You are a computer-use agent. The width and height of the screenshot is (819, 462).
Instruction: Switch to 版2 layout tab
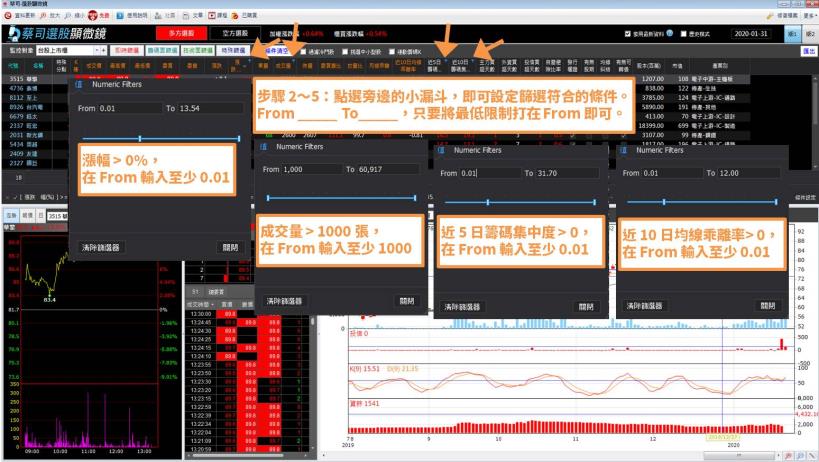pyautogui.click(x=810, y=33)
